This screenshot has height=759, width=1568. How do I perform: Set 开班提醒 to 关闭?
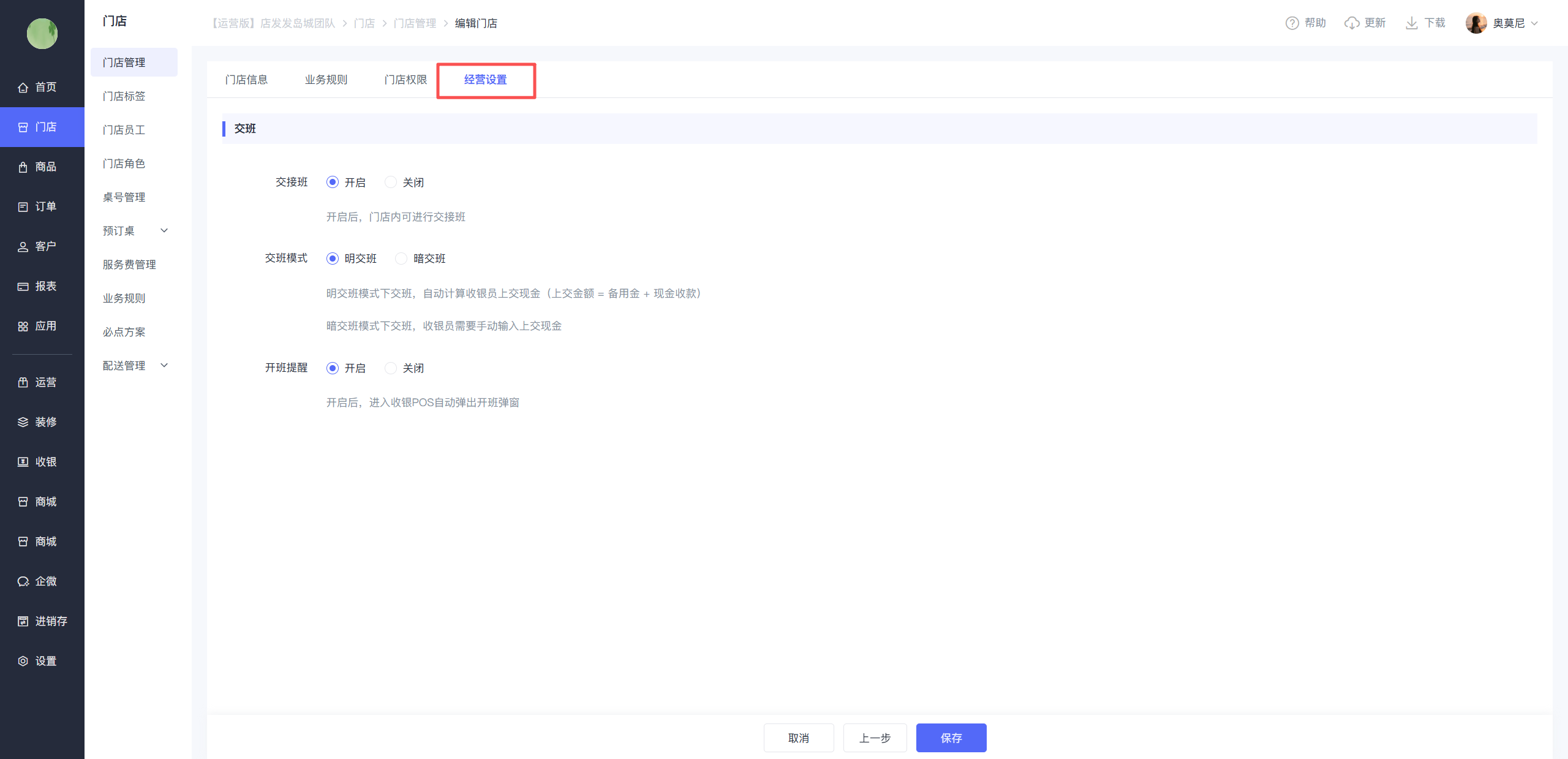click(391, 368)
